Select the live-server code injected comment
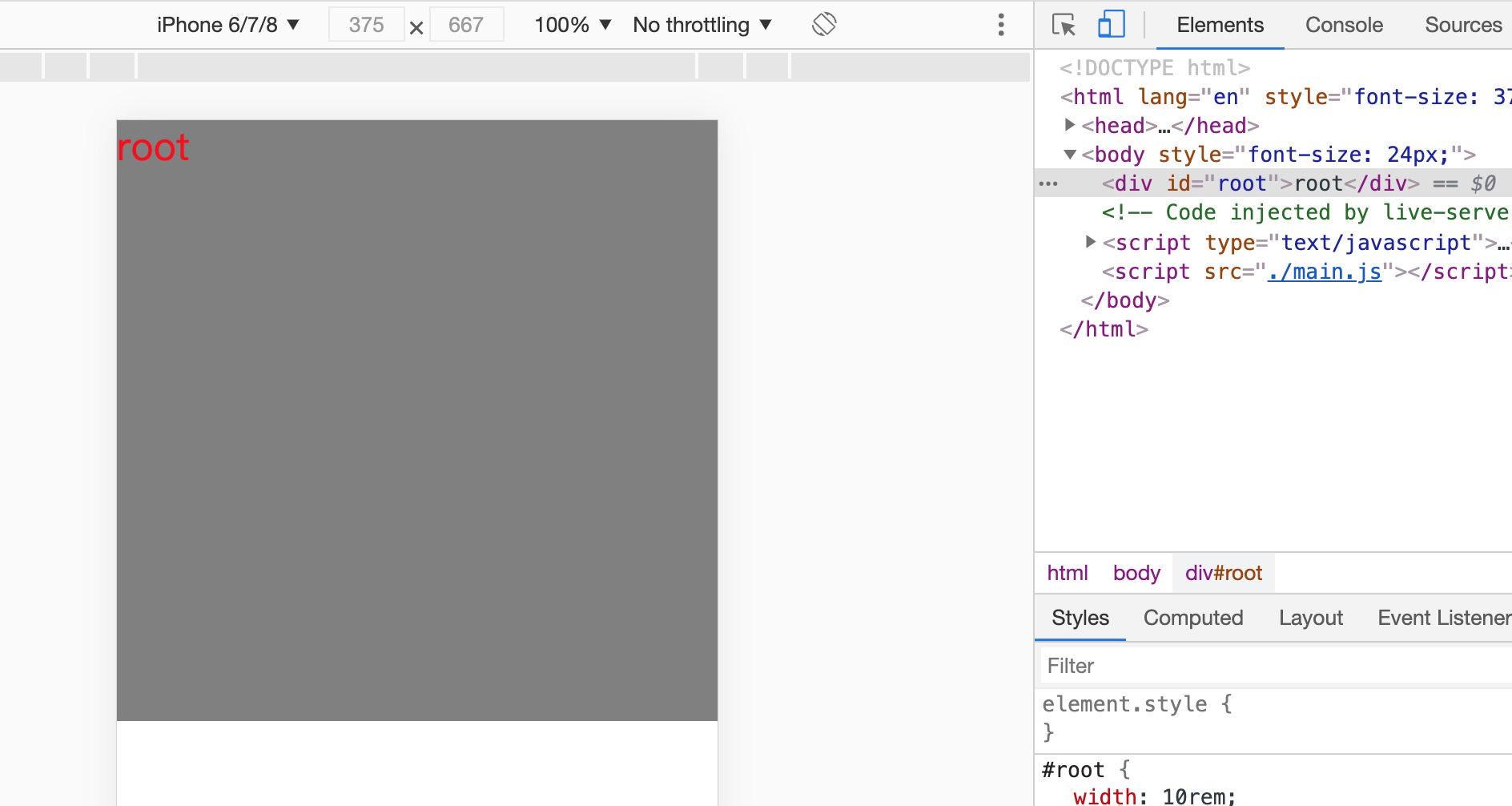 coord(1305,212)
